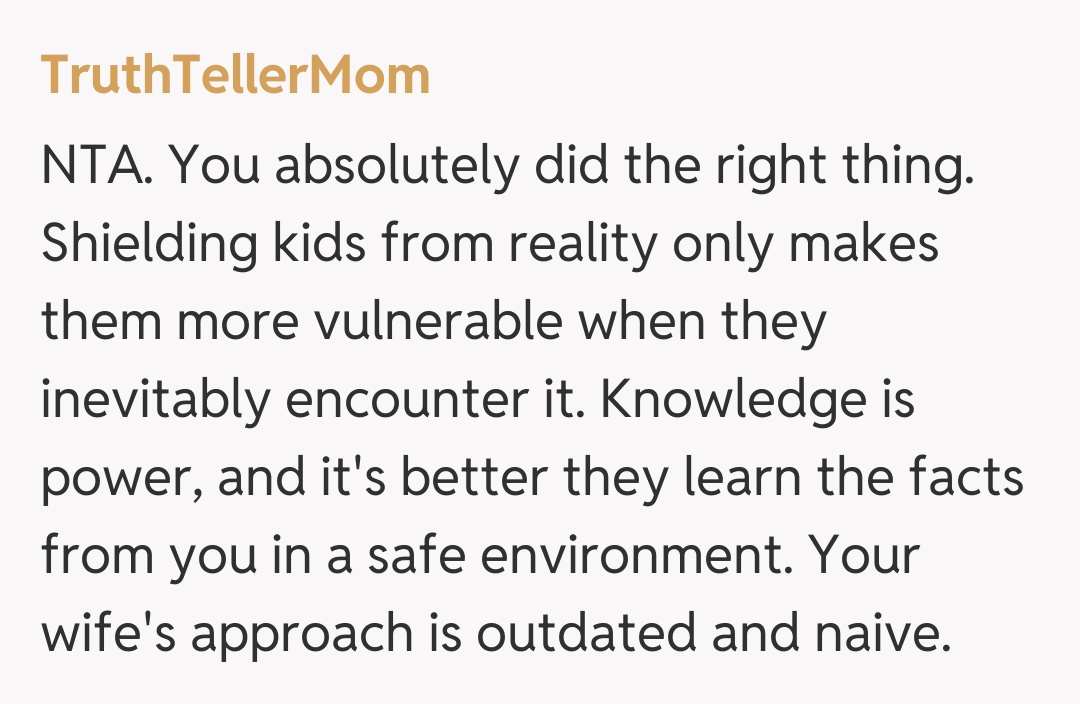The height and width of the screenshot is (704, 1080).
Task: Click the word 'inevitably'
Action: 155,399
